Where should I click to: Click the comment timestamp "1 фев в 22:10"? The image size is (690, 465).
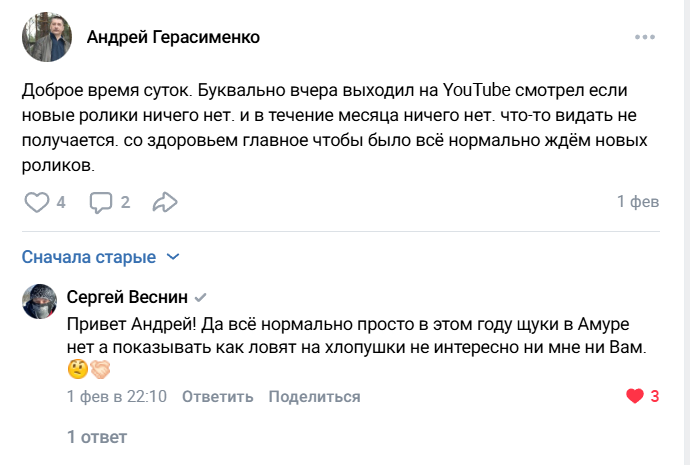[x=116, y=397]
